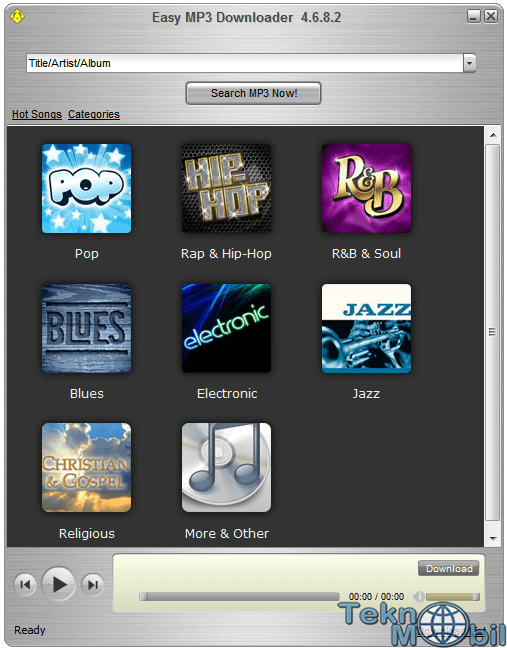Minimize the Easy MP3 Downloader window

coord(474,17)
